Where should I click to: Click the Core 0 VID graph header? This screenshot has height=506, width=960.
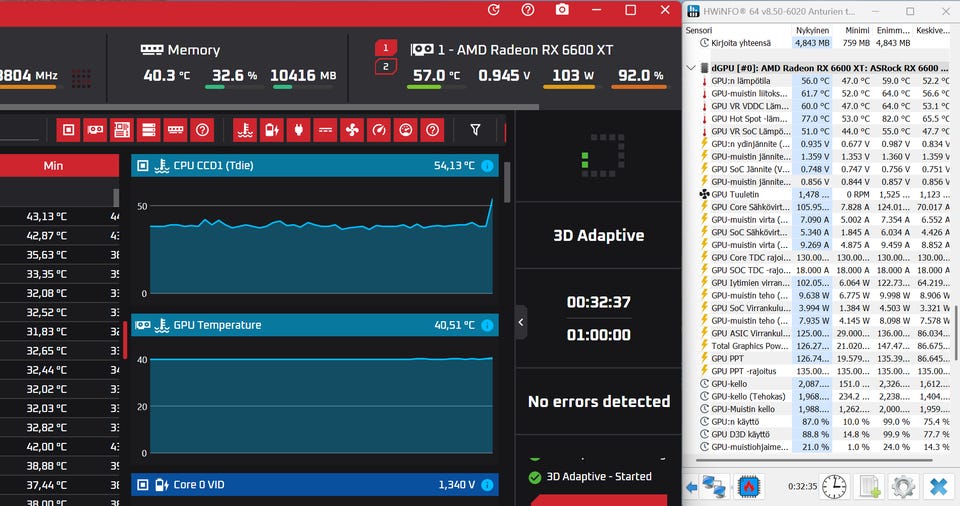[x=315, y=485]
